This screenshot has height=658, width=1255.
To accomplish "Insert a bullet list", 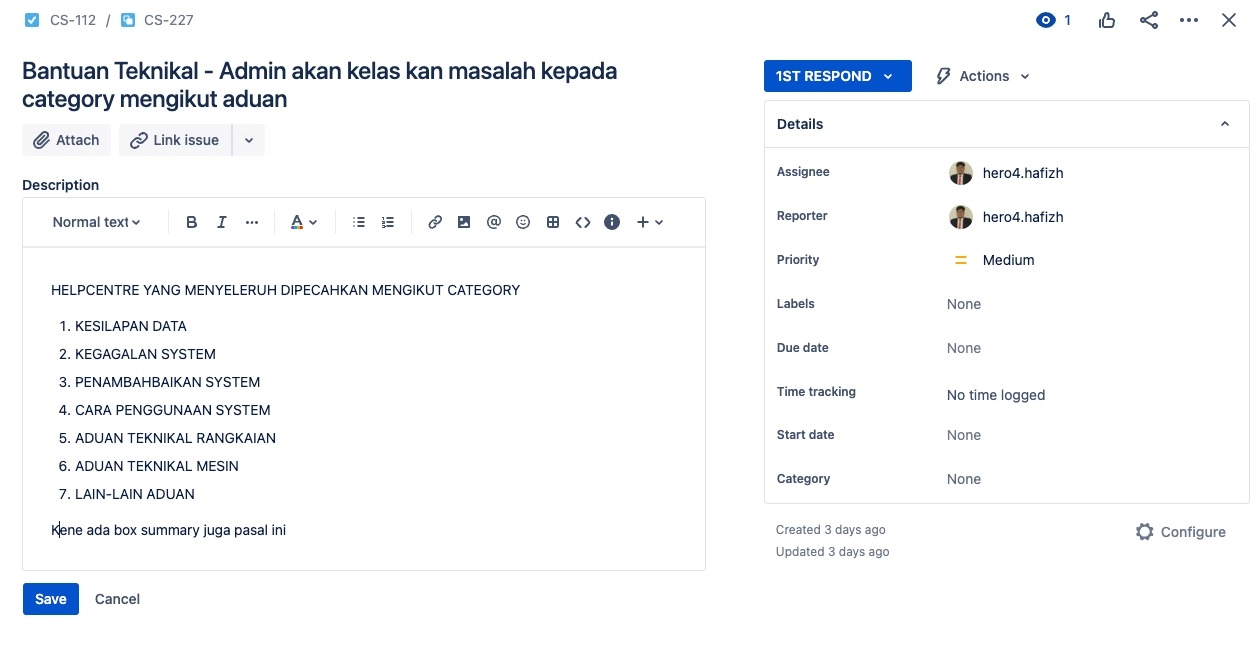I will [359, 222].
